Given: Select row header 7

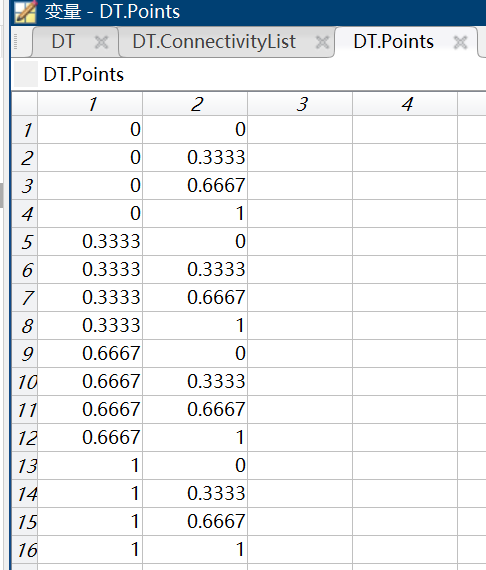Looking at the screenshot, I should (x=25, y=298).
